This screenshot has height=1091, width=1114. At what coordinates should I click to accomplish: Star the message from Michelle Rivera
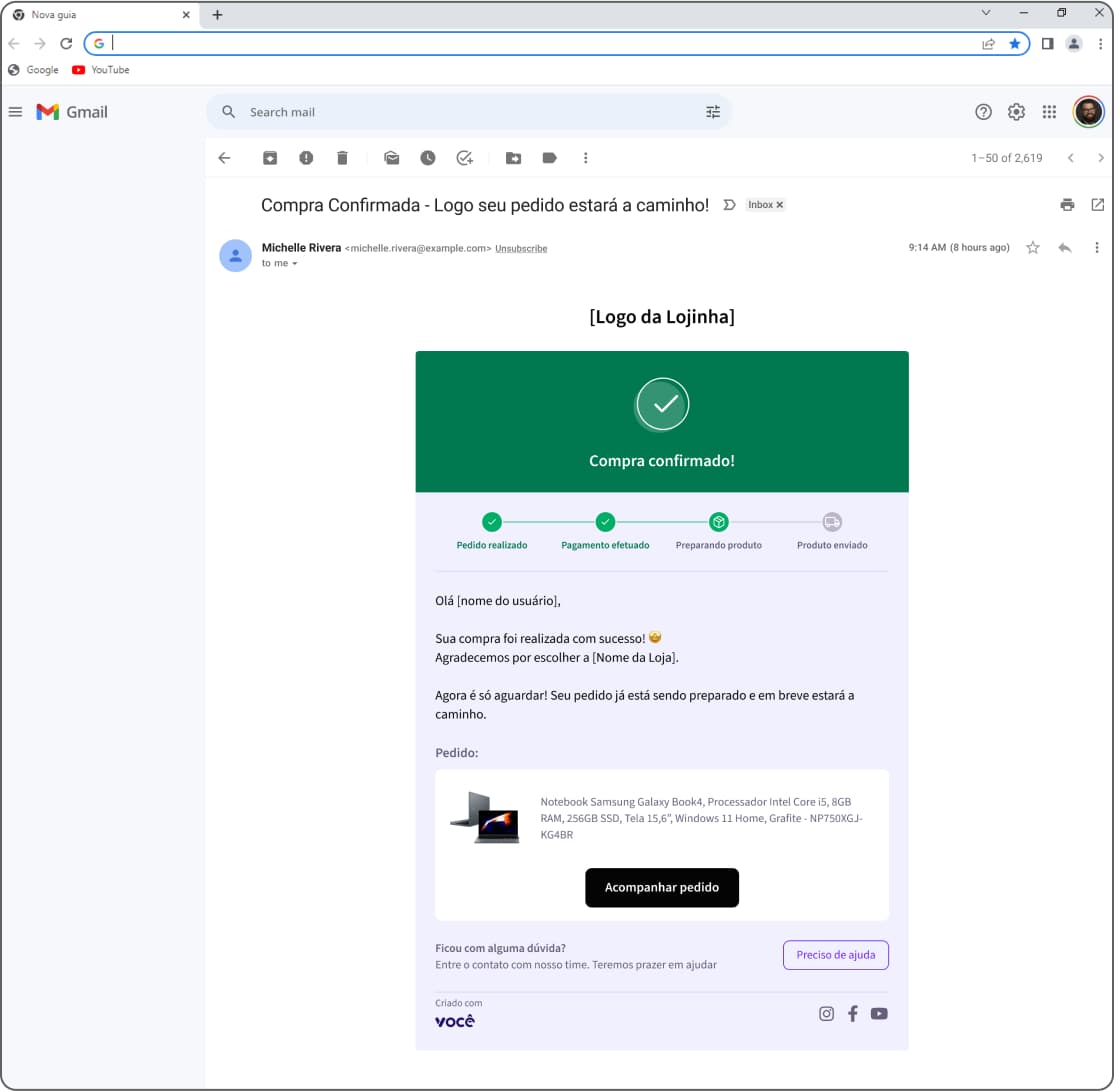click(x=1033, y=248)
